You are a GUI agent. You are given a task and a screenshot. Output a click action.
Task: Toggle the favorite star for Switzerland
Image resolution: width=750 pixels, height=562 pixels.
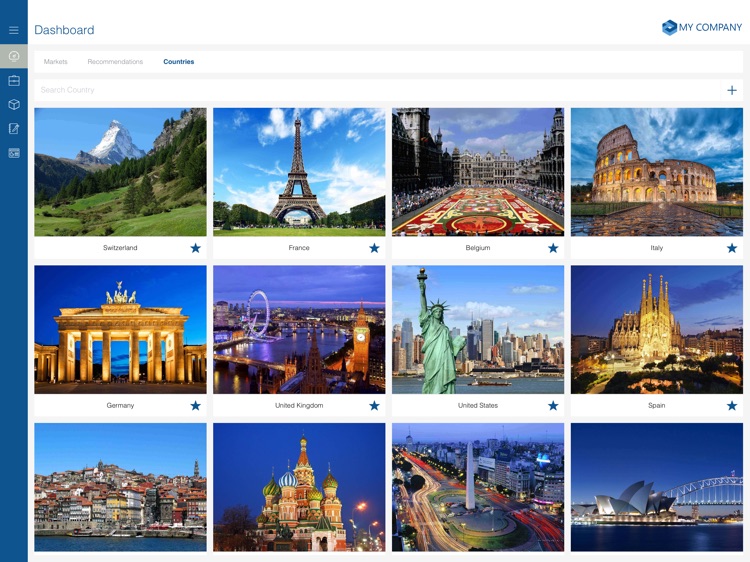point(195,248)
